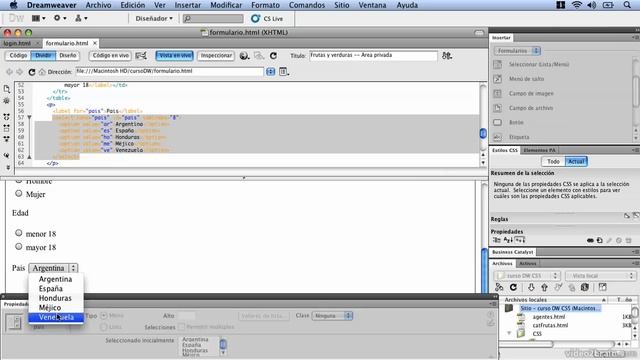Click the refresh icon in Archivos panel
Viewport: 640px width, 360px height.
coord(513,287)
